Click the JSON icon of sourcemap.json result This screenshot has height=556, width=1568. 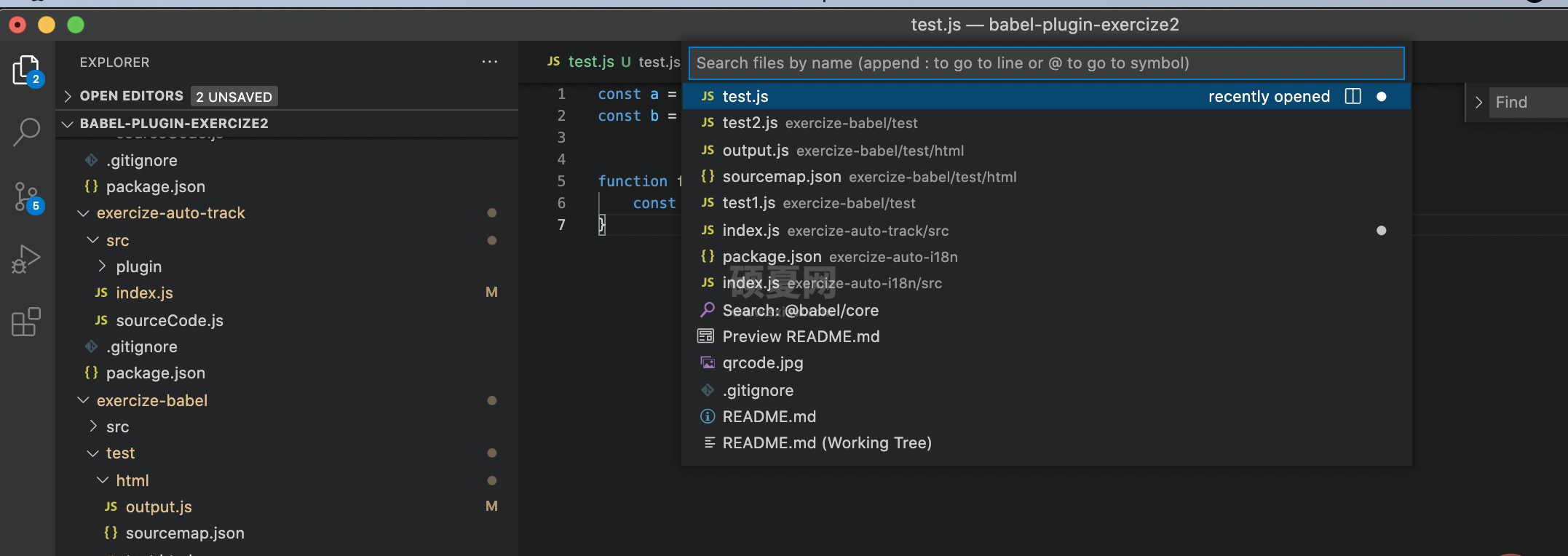[x=708, y=177]
